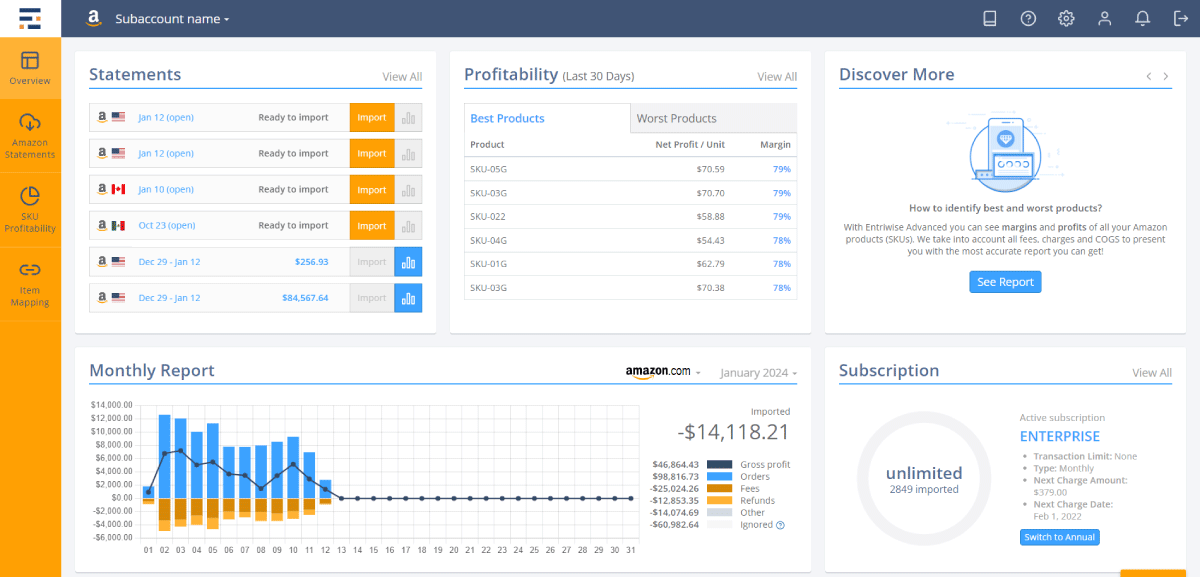The height and width of the screenshot is (577, 1200).
Task: Open the help question-mark icon
Action: pyautogui.click(x=1027, y=18)
